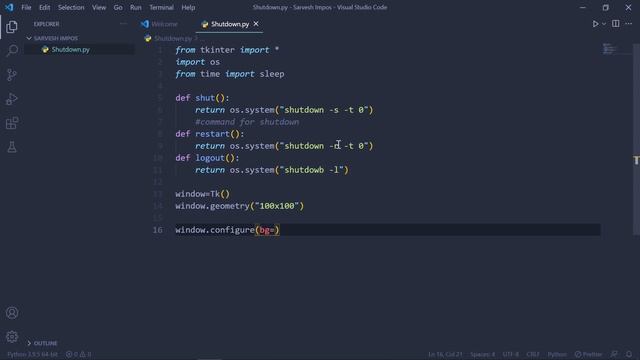Close the Shutdown.py tab
The width and height of the screenshot is (640, 360).
coord(256,24)
